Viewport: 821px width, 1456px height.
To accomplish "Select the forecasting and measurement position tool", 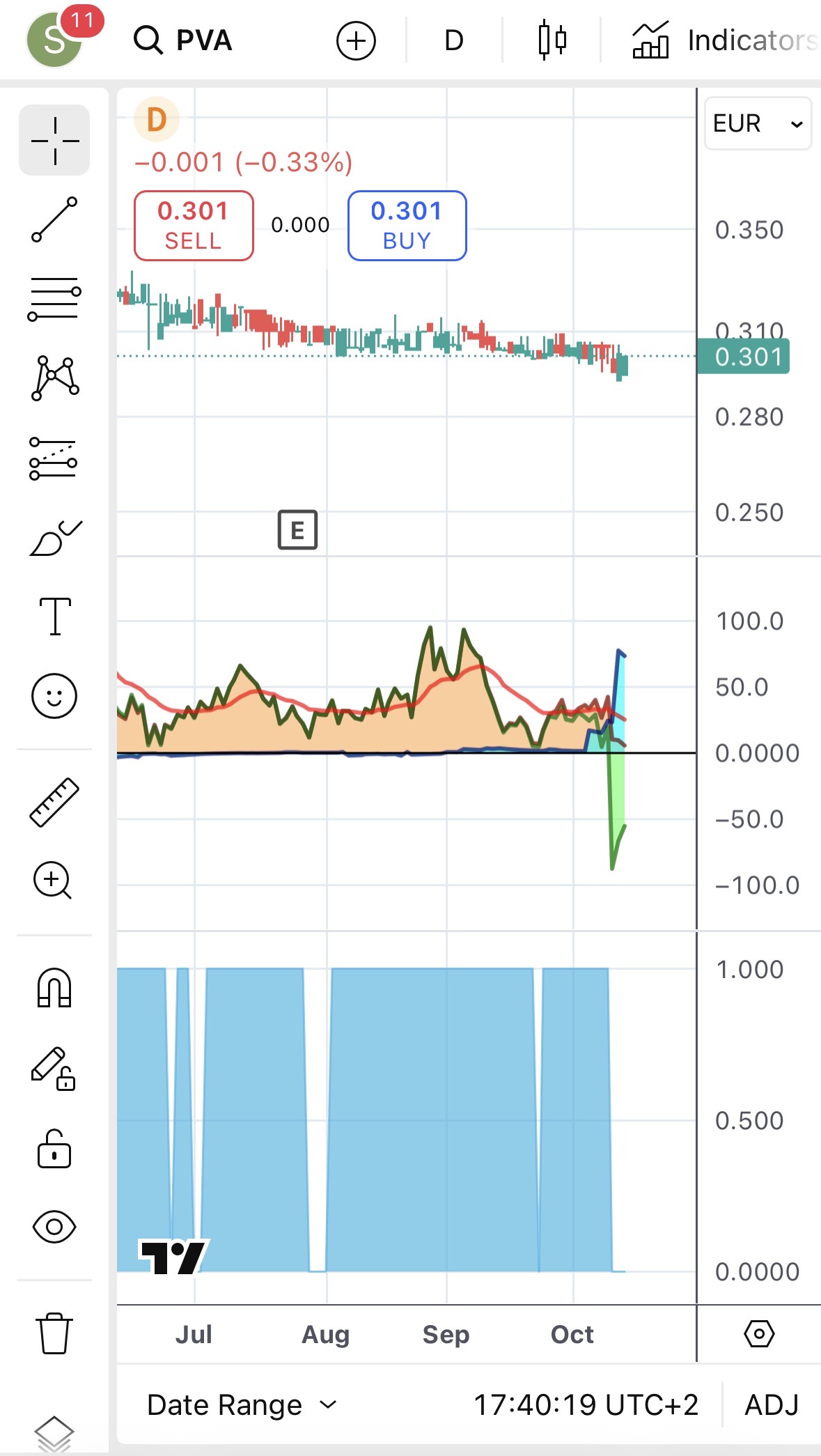I will coord(54,458).
